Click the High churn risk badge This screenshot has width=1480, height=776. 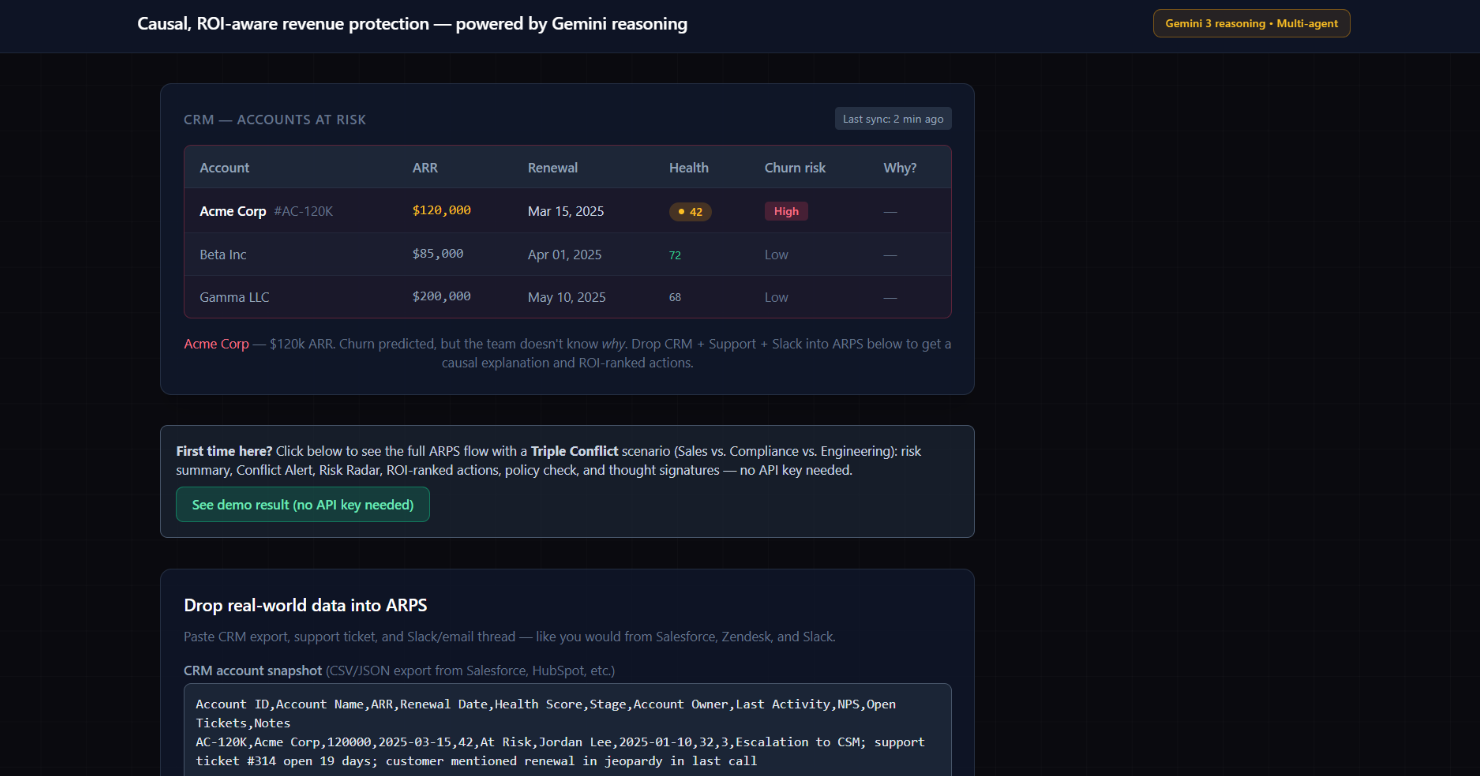click(x=786, y=211)
